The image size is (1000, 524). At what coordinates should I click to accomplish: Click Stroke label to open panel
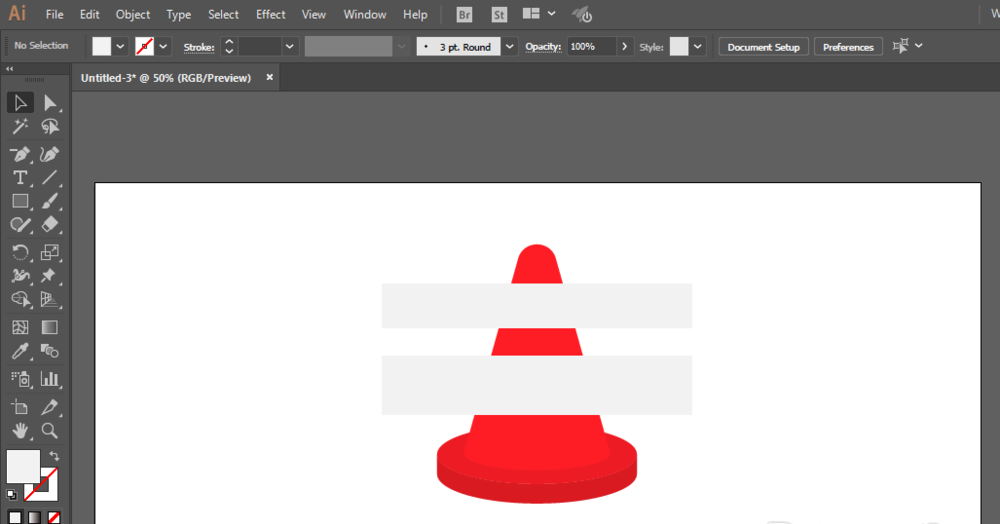click(199, 47)
